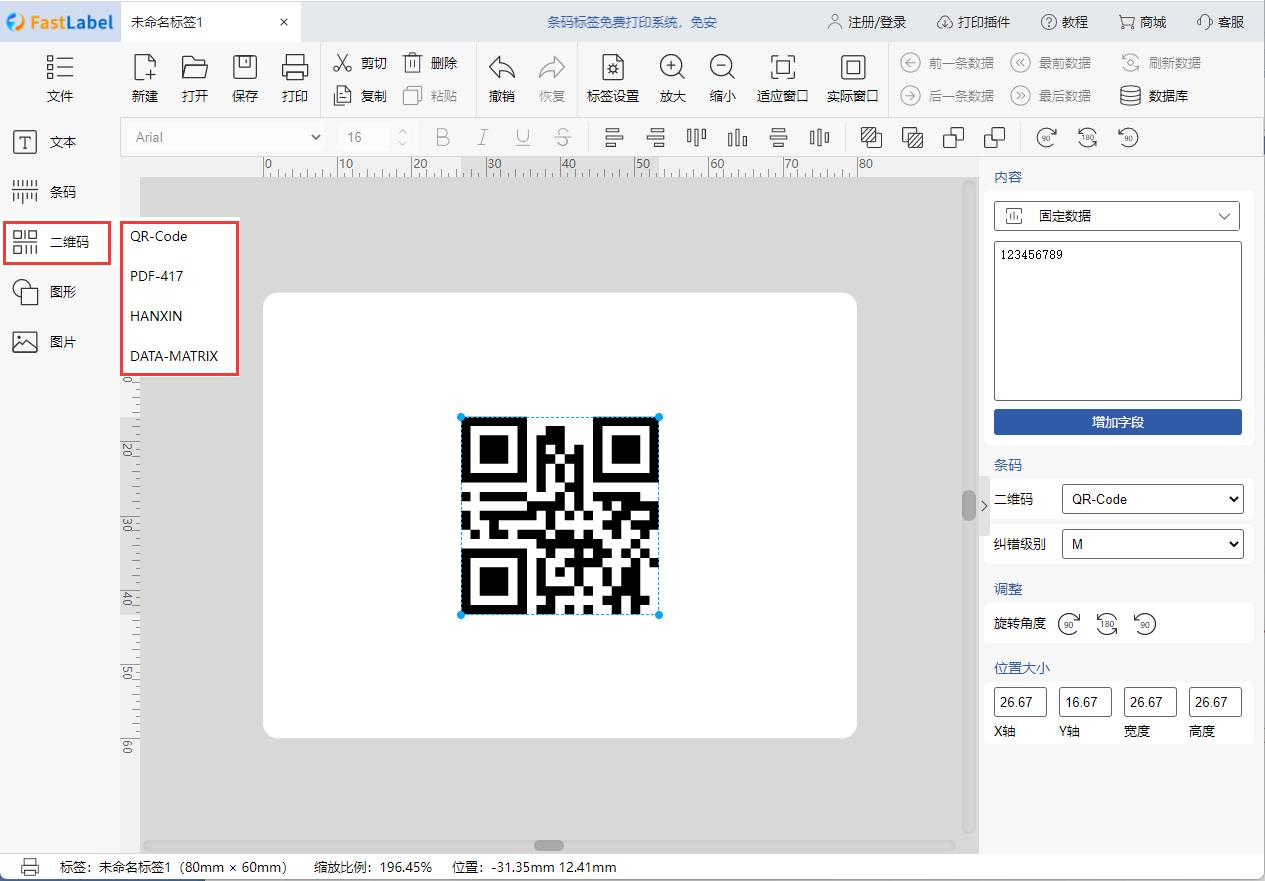Select the 文本 text tool
Screen dimensions: 1265x881
point(44,142)
